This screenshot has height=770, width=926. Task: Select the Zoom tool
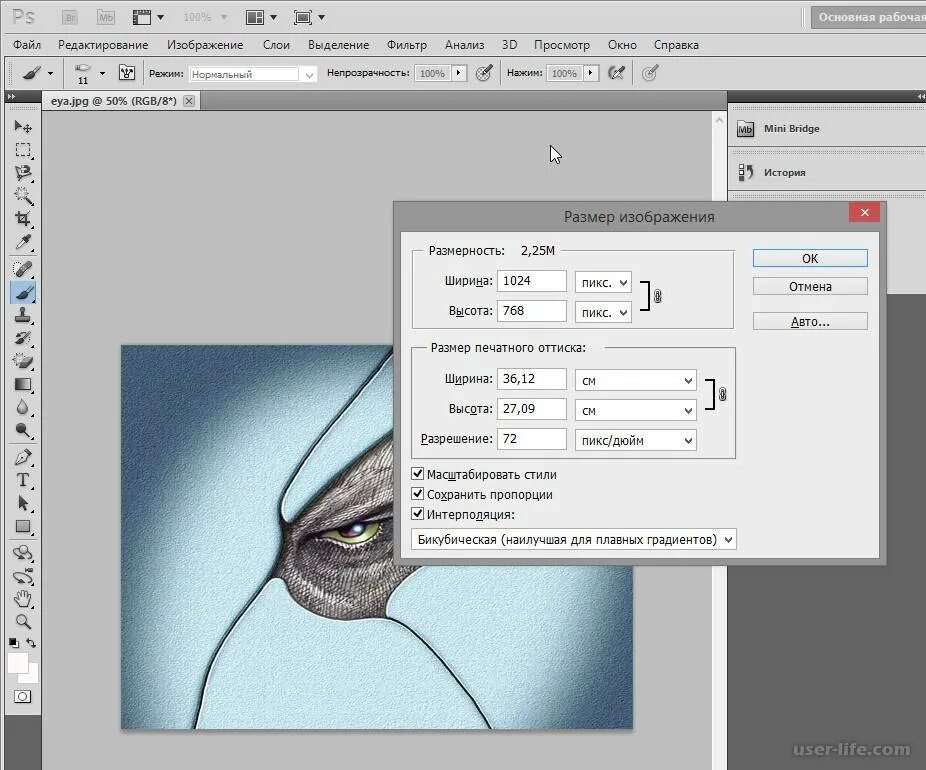point(23,622)
